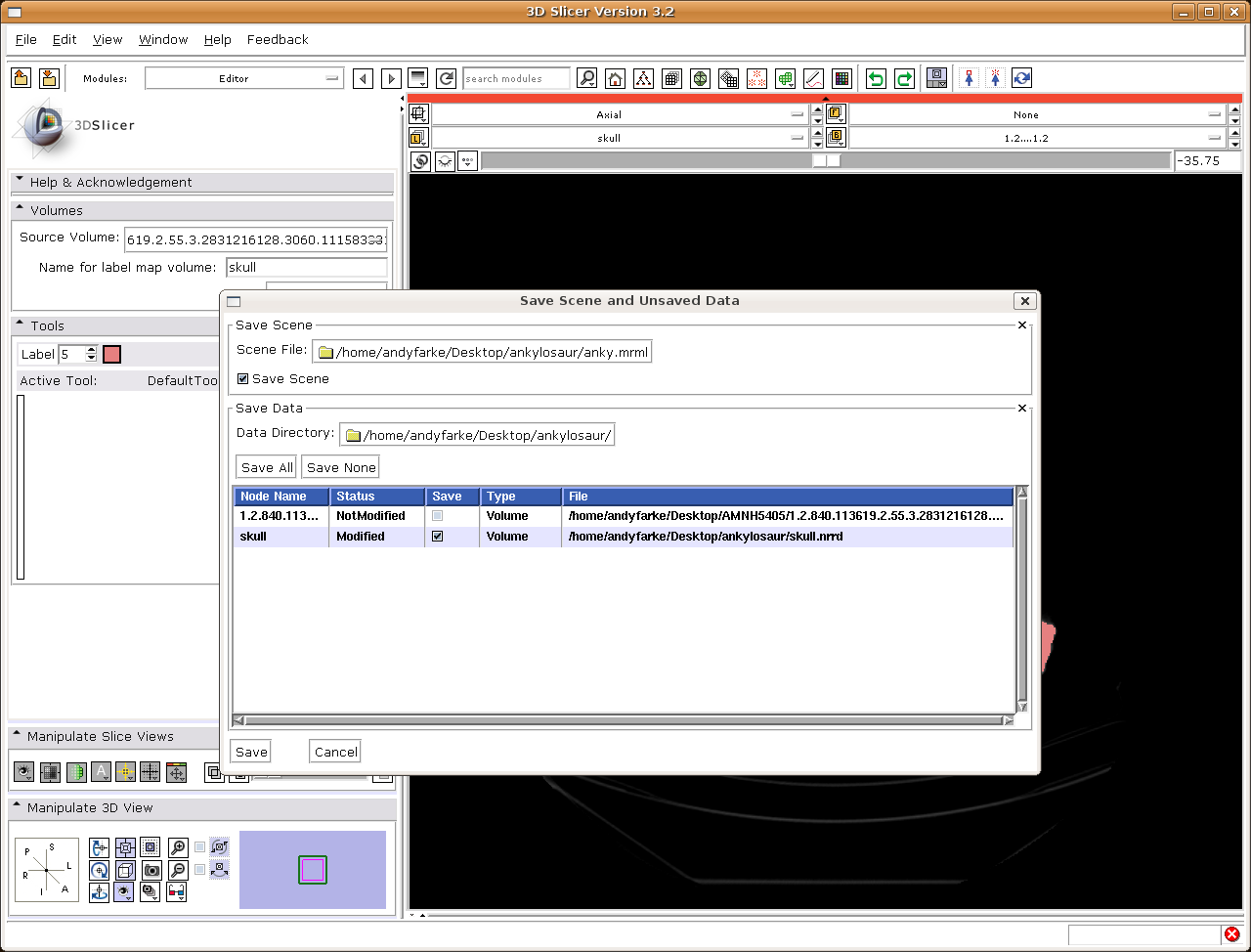The image size is (1251, 952).
Task: Click the refresh module toolbar icon
Action: (447, 78)
